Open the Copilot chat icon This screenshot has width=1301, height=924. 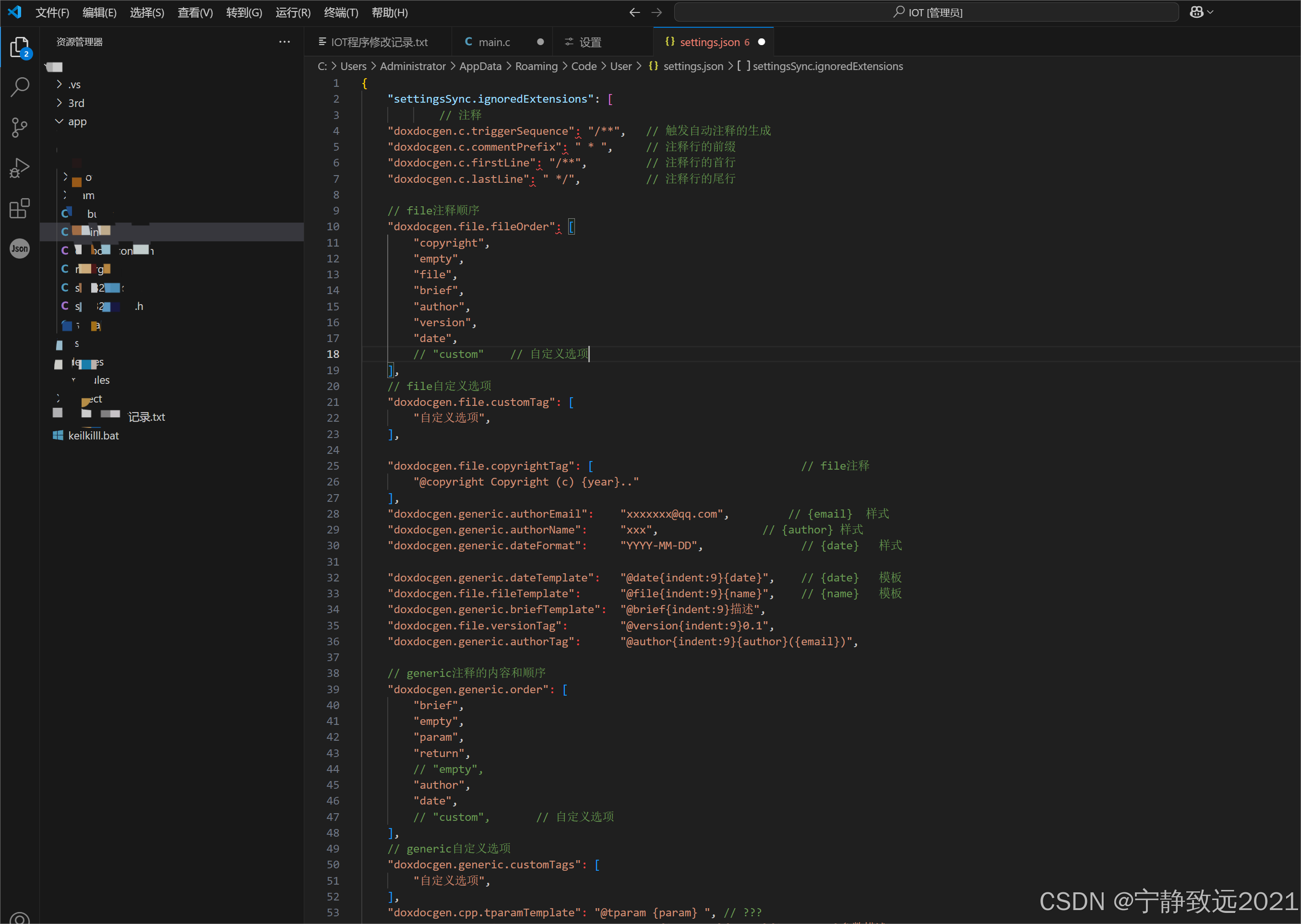tap(1196, 12)
